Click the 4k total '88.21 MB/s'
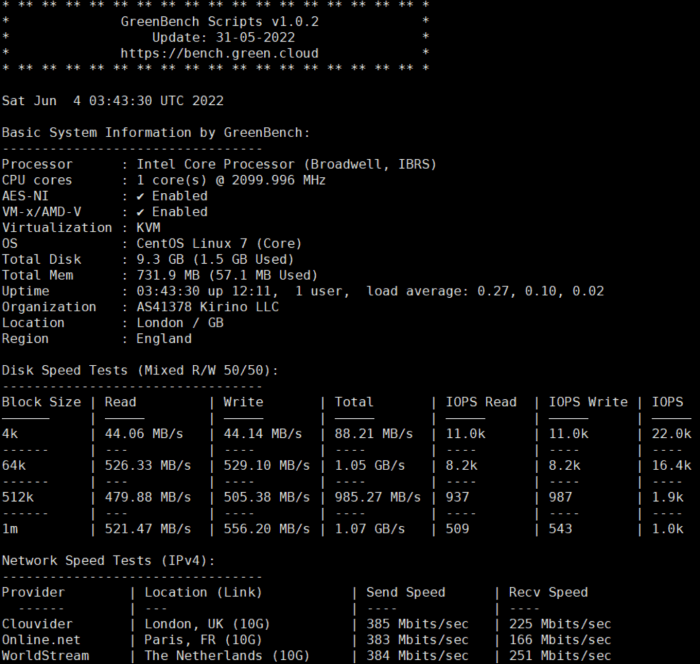This screenshot has width=700, height=664. [x=374, y=434]
